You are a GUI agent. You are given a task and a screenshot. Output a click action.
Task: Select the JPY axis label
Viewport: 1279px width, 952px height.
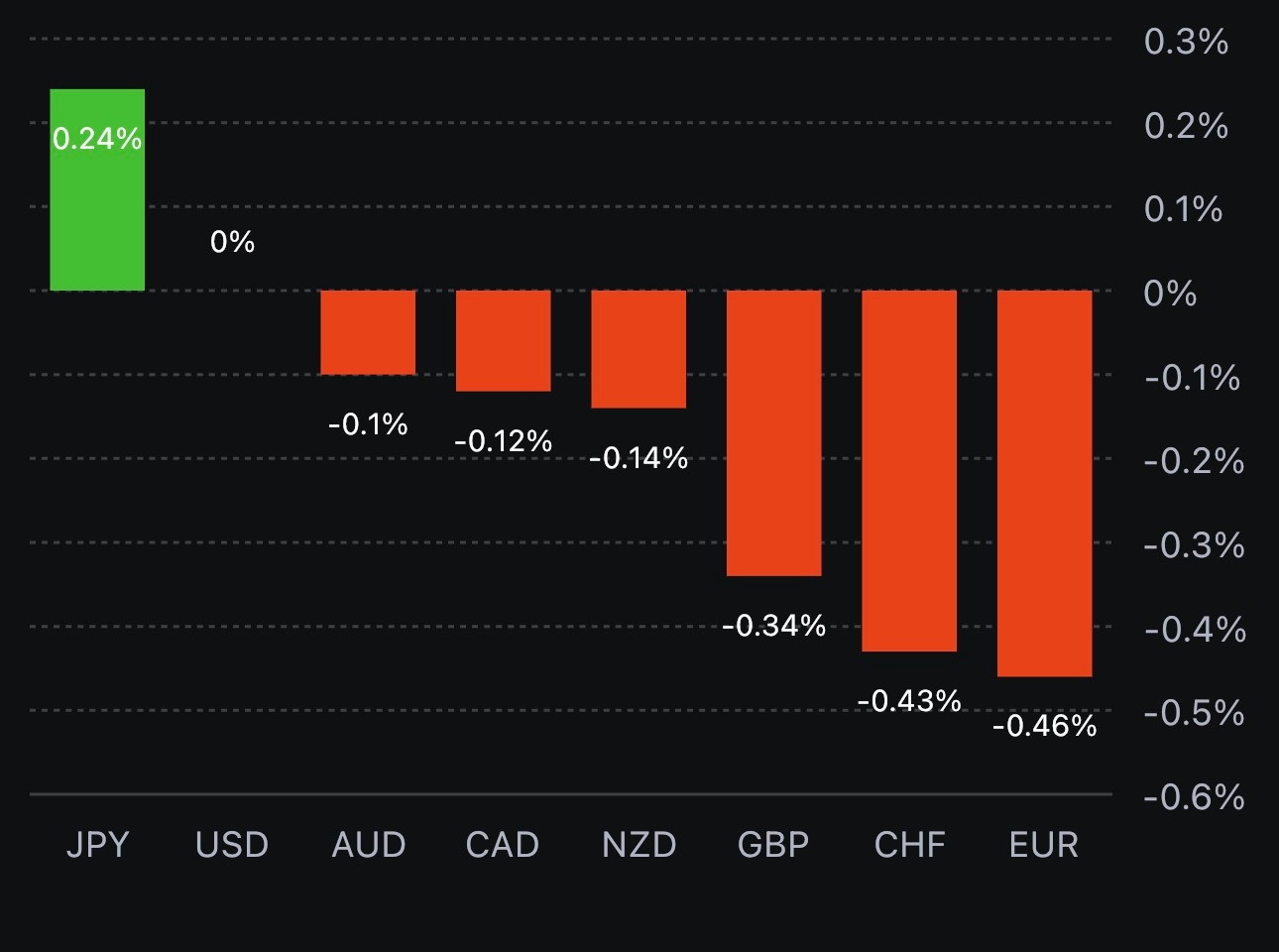coord(97,845)
